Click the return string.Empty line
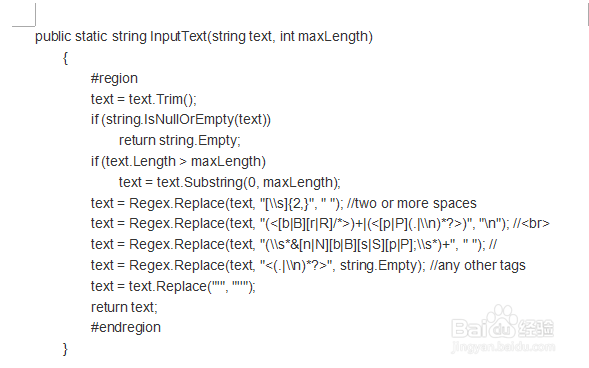This screenshot has width=589, height=368. tap(180, 140)
